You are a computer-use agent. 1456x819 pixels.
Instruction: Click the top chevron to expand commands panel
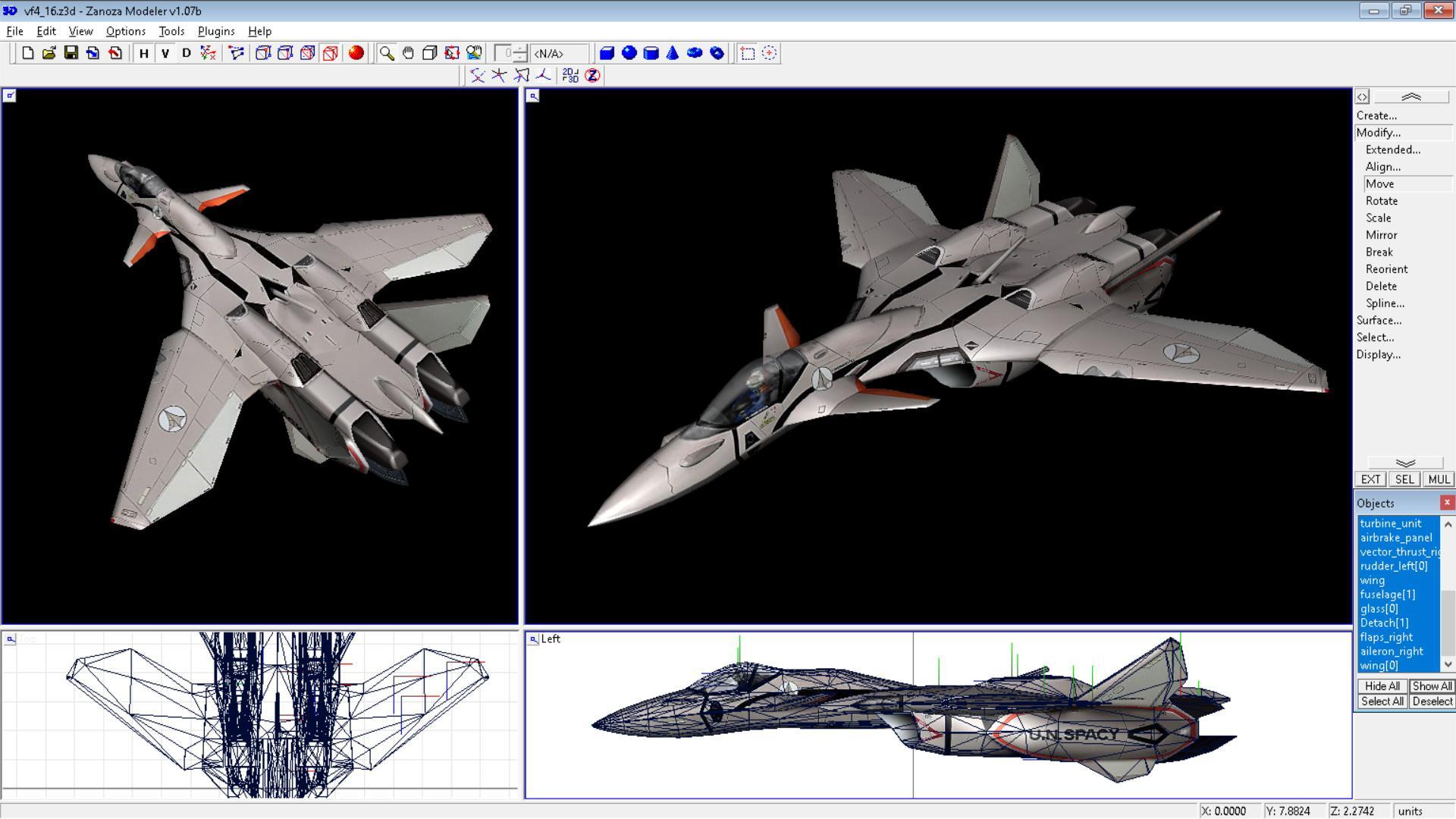pos(1412,96)
